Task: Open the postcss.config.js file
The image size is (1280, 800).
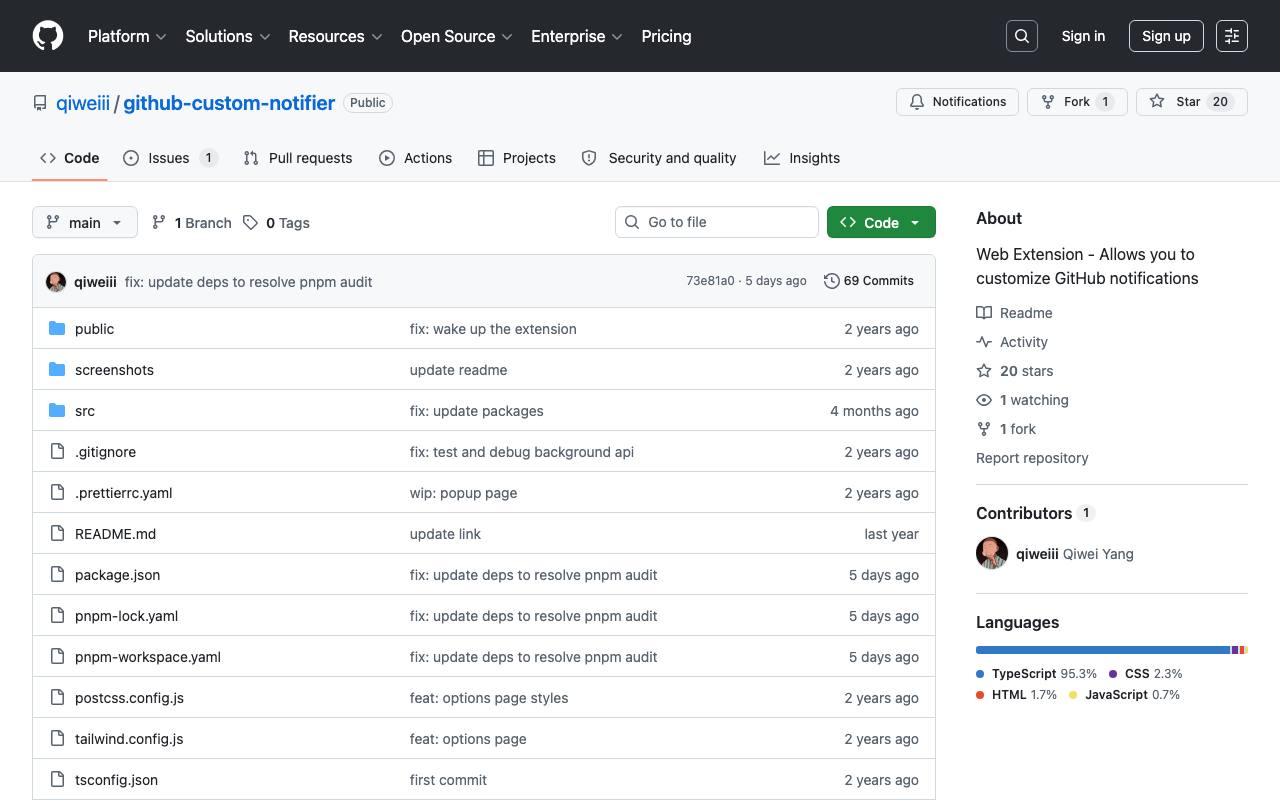Action: (129, 698)
